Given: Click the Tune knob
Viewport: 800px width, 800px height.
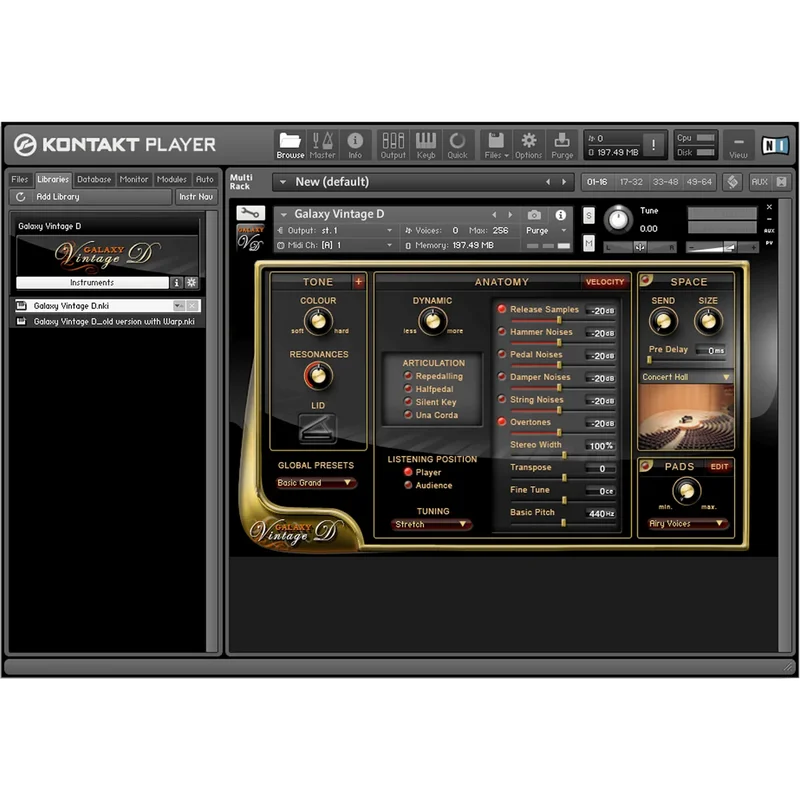Looking at the screenshot, I should click(618, 220).
